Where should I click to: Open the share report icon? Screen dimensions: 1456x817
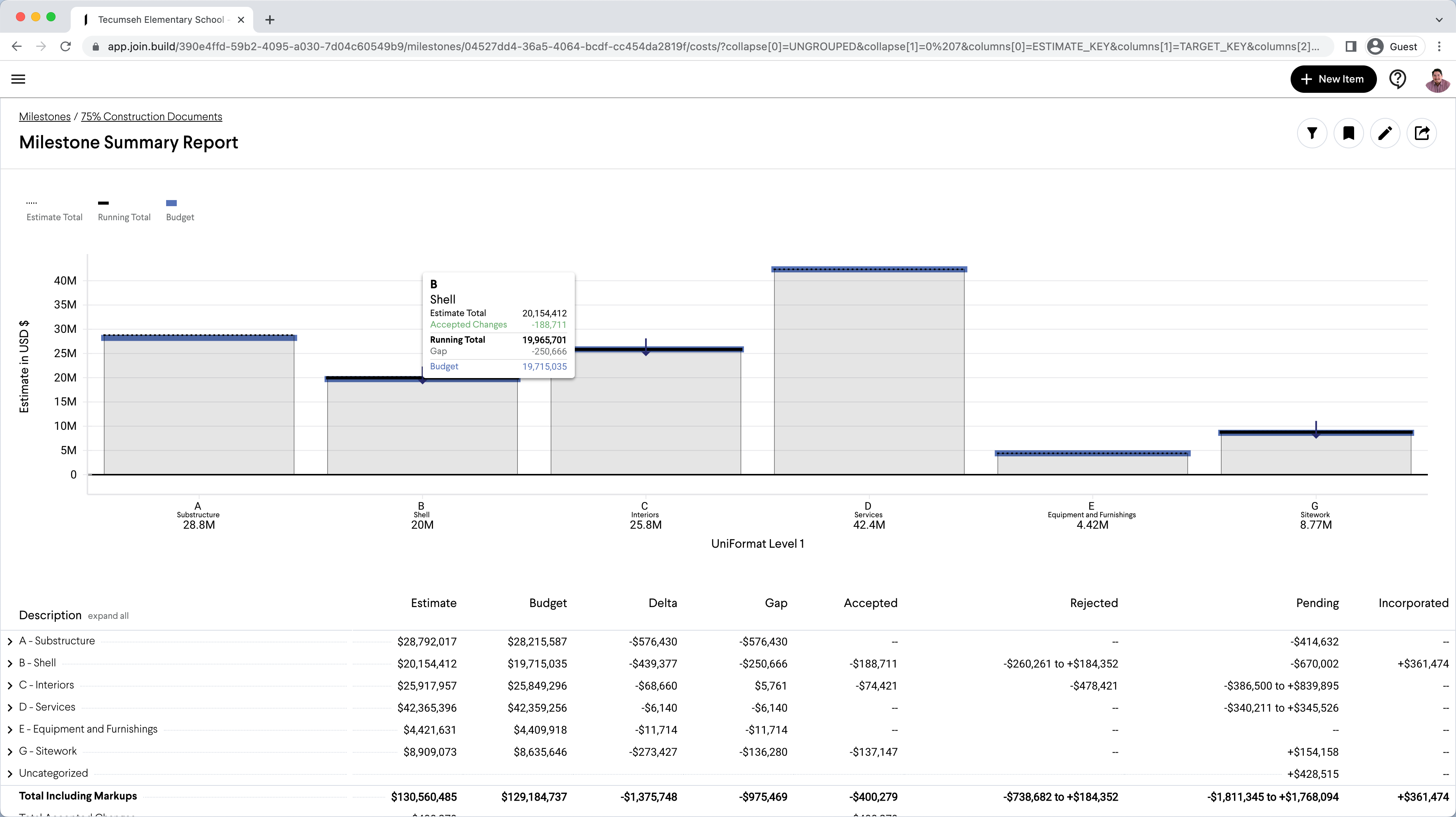pyautogui.click(x=1423, y=134)
